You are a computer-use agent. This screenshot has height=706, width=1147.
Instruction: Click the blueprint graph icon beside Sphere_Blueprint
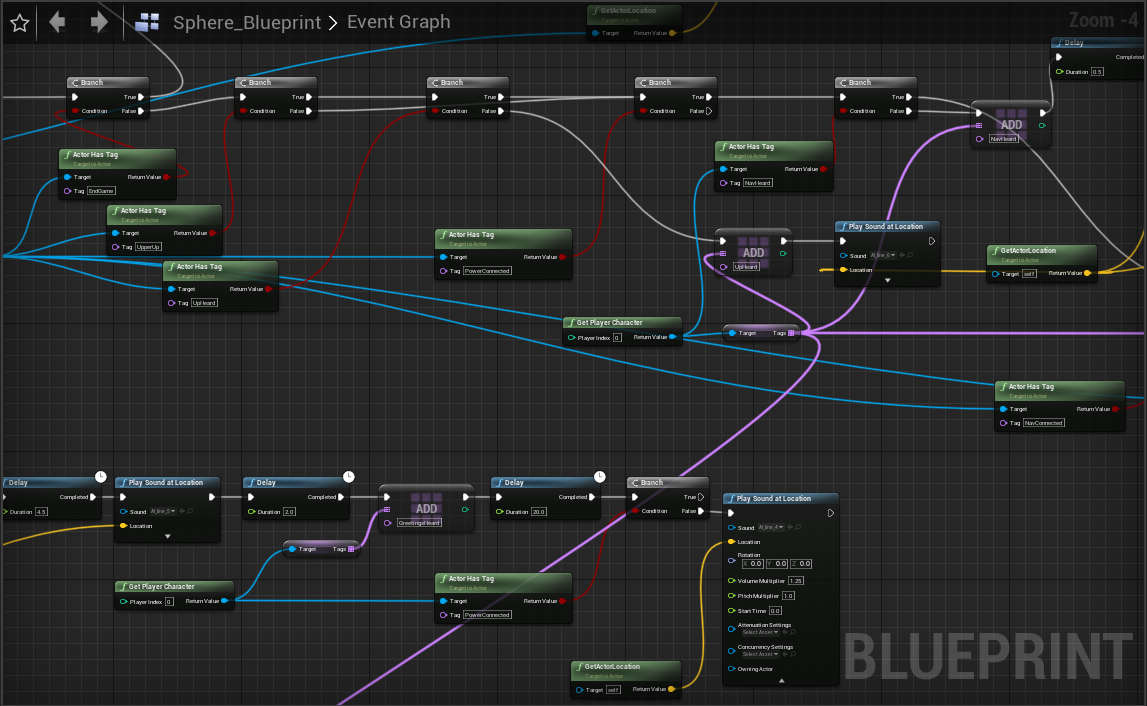[x=148, y=22]
